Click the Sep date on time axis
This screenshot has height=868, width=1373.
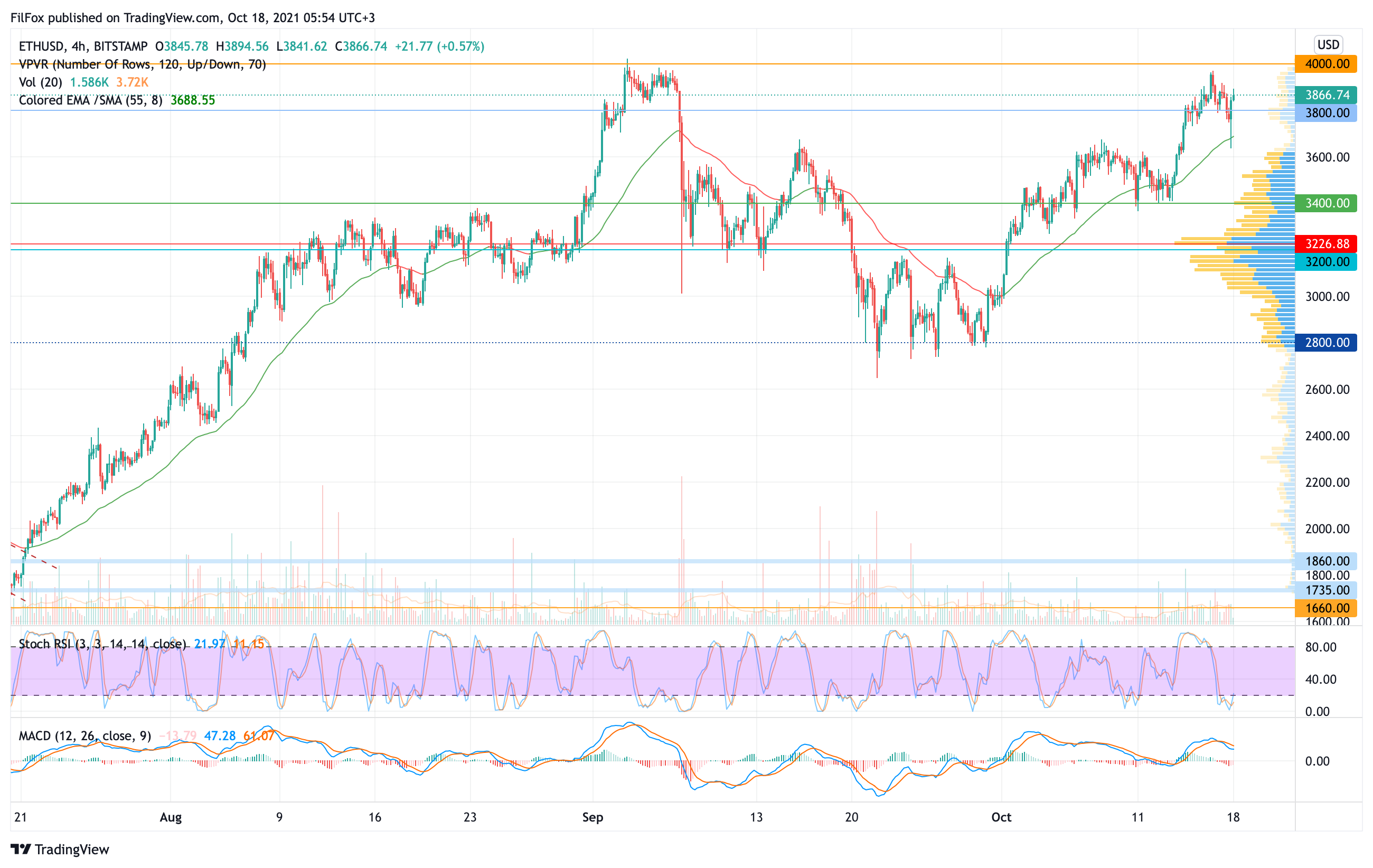point(593,817)
